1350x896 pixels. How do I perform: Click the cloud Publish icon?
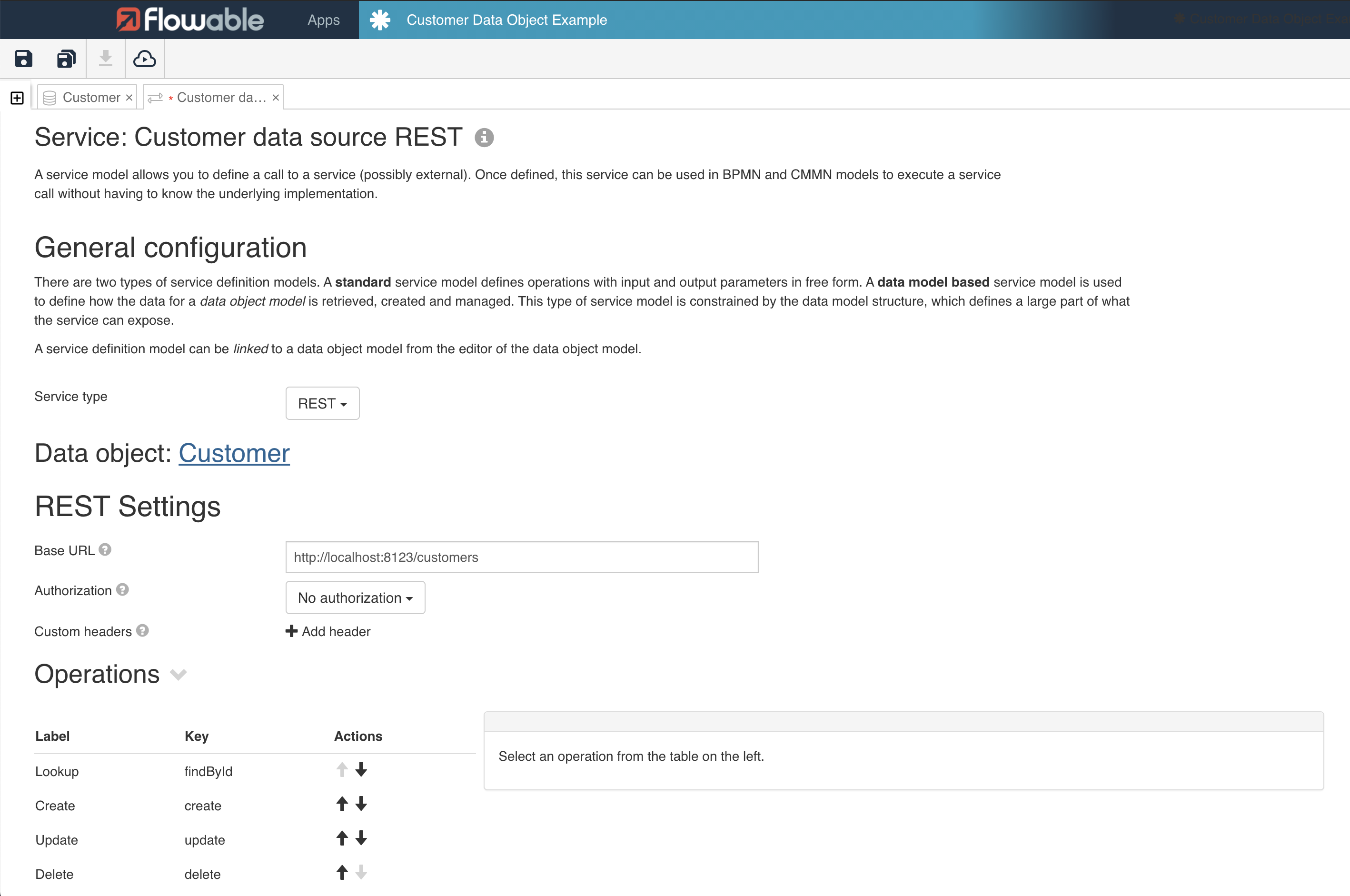(x=144, y=58)
